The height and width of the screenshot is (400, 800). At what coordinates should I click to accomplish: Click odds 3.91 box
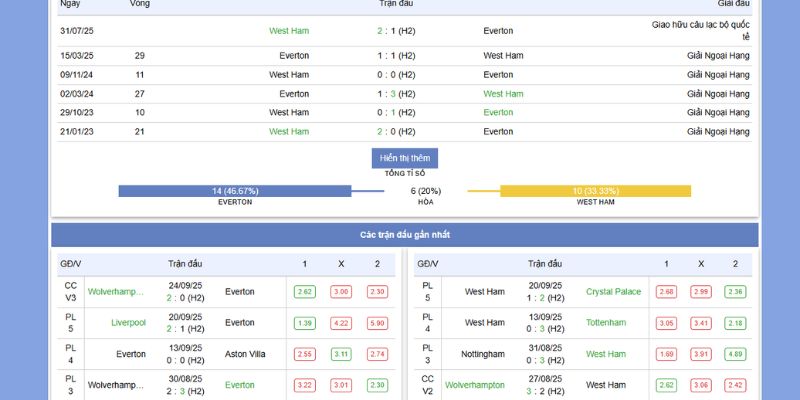point(701,355)
